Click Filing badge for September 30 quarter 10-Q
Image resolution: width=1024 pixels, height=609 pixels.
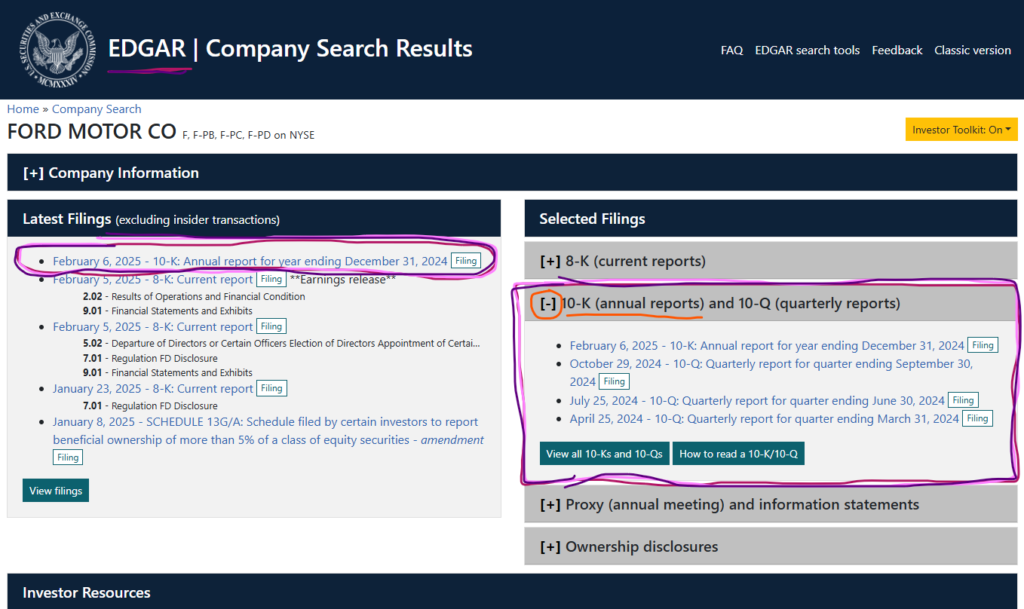click(x=614, y=382)
